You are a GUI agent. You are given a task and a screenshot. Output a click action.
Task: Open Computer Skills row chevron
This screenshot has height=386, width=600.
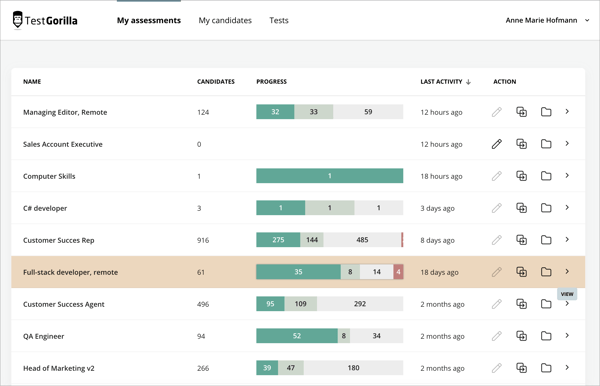click(567, 176)
